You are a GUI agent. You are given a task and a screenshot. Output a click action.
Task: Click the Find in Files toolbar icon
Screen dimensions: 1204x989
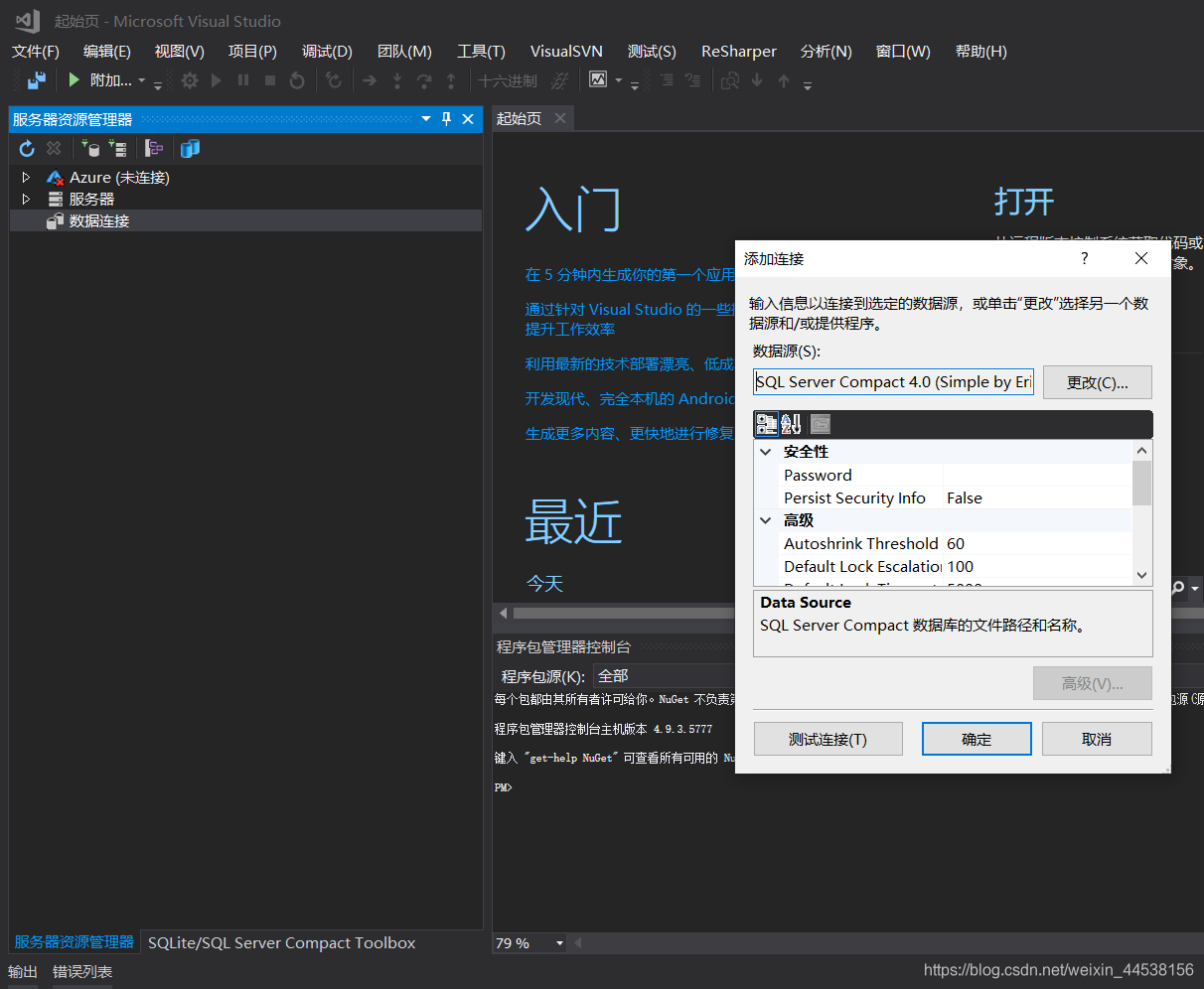[x=730, y=80]
